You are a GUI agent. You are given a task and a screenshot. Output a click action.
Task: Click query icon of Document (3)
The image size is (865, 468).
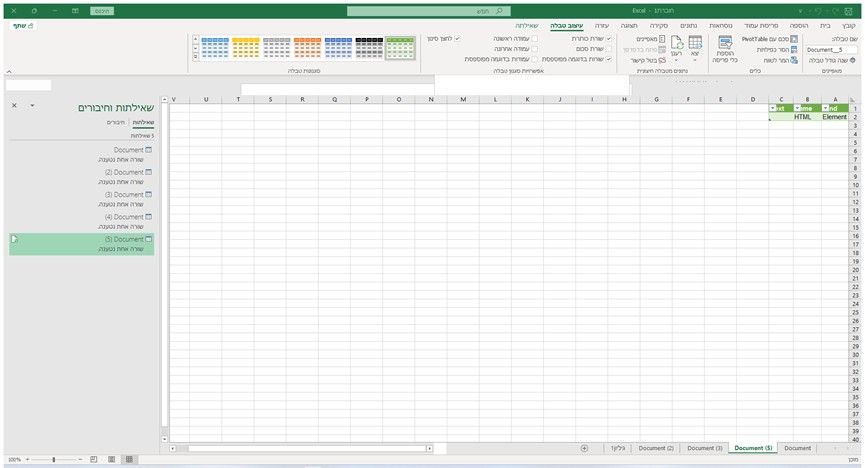pos(148,194)
